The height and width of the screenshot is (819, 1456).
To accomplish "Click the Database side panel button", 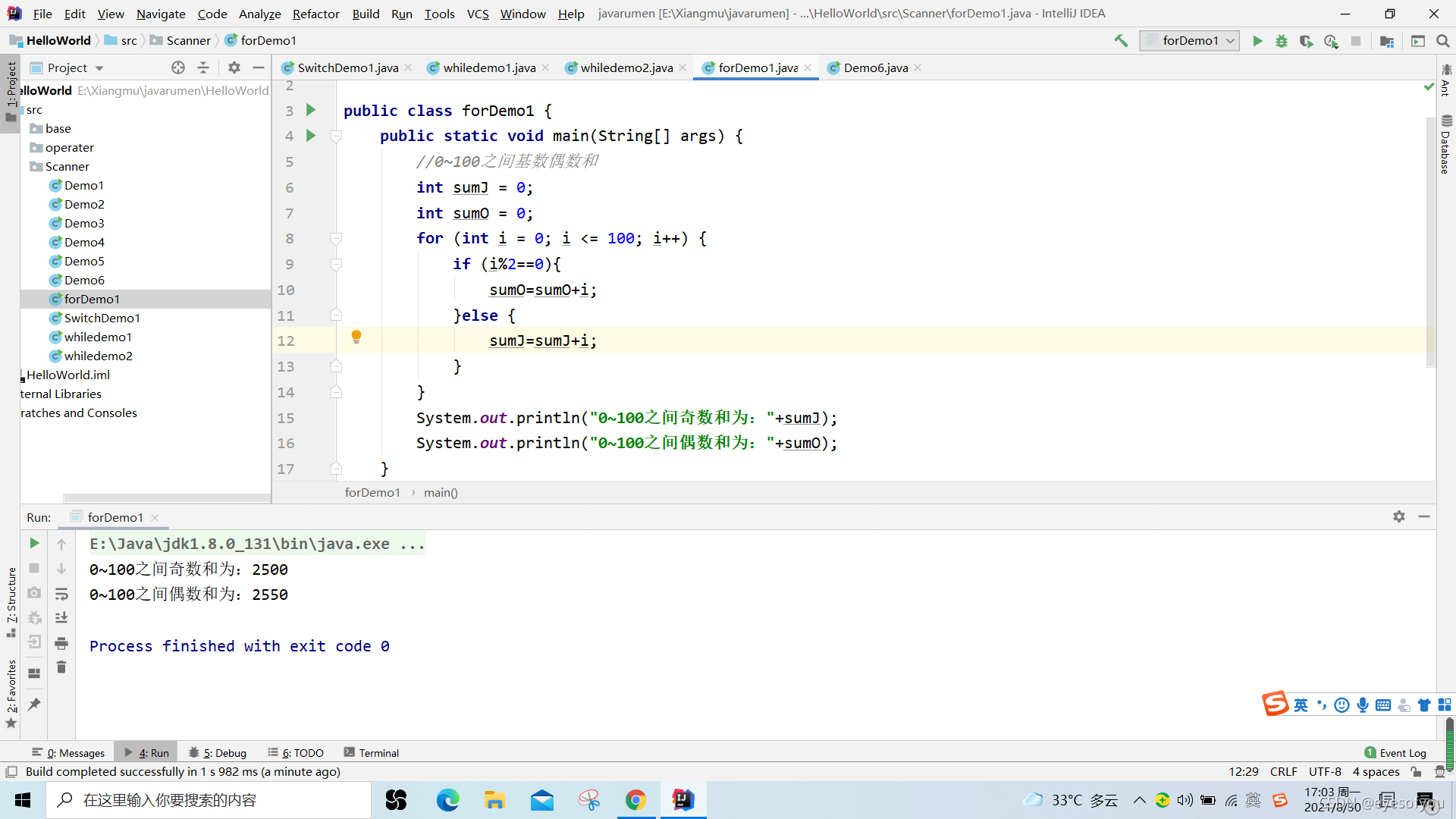I will point(1446,144).
